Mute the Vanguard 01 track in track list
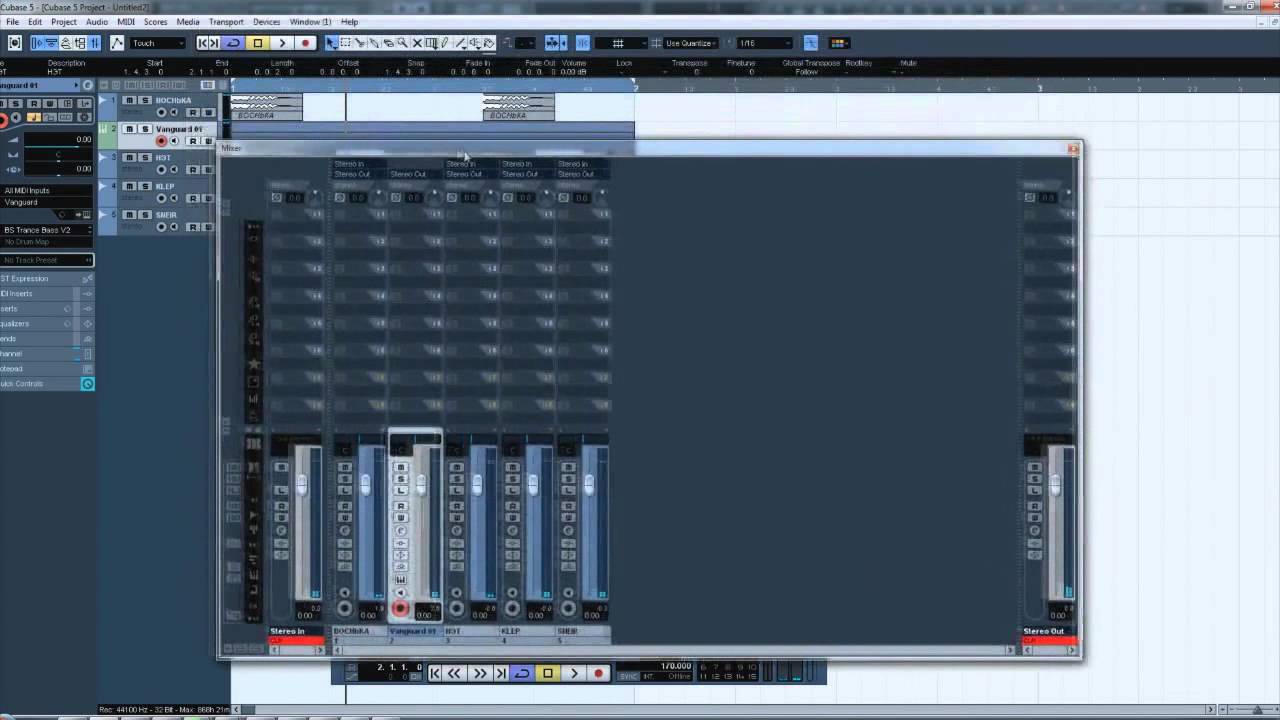The height and width of the screenshot is (720, 1280). 129,129
